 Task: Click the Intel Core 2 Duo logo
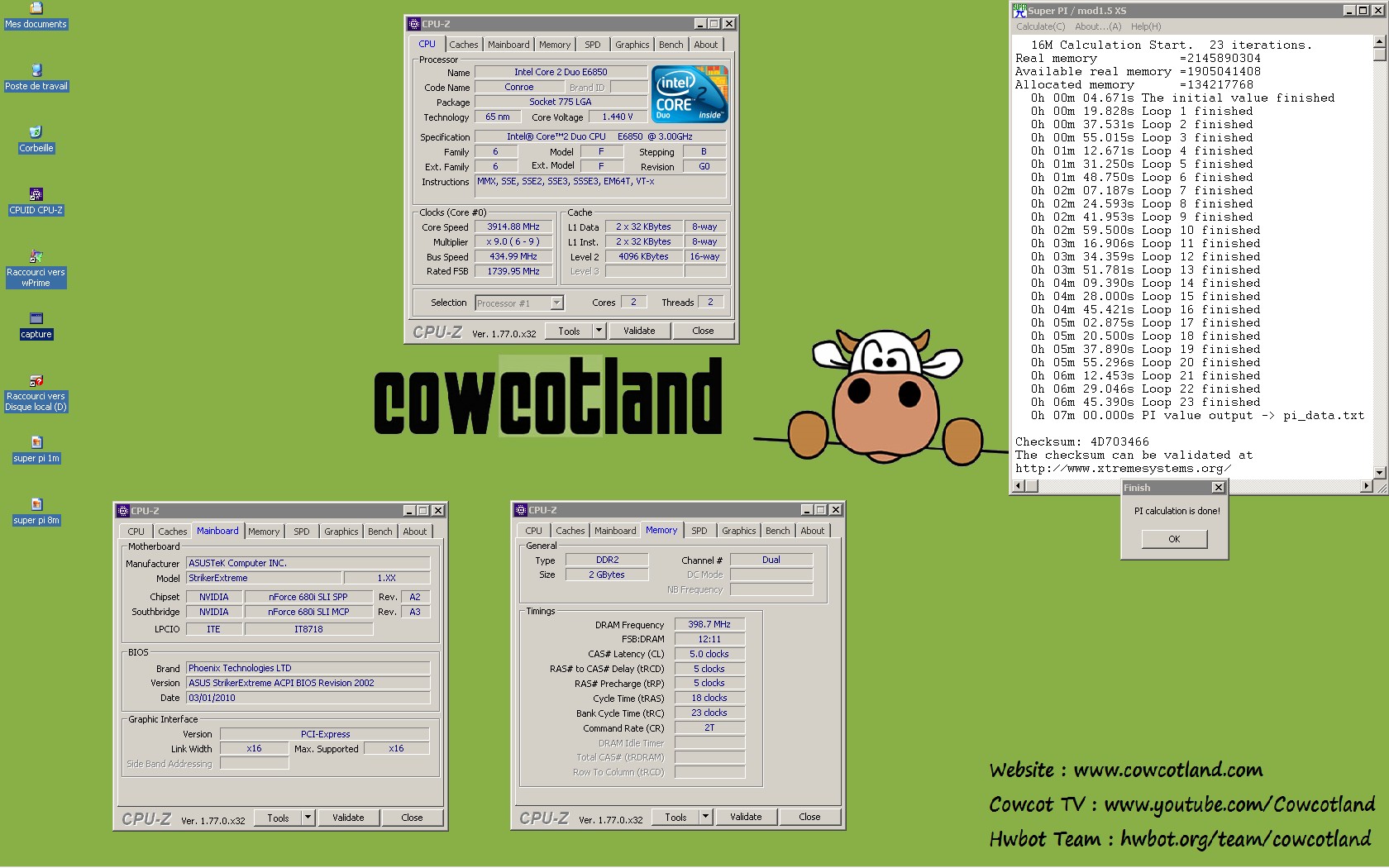690,94
